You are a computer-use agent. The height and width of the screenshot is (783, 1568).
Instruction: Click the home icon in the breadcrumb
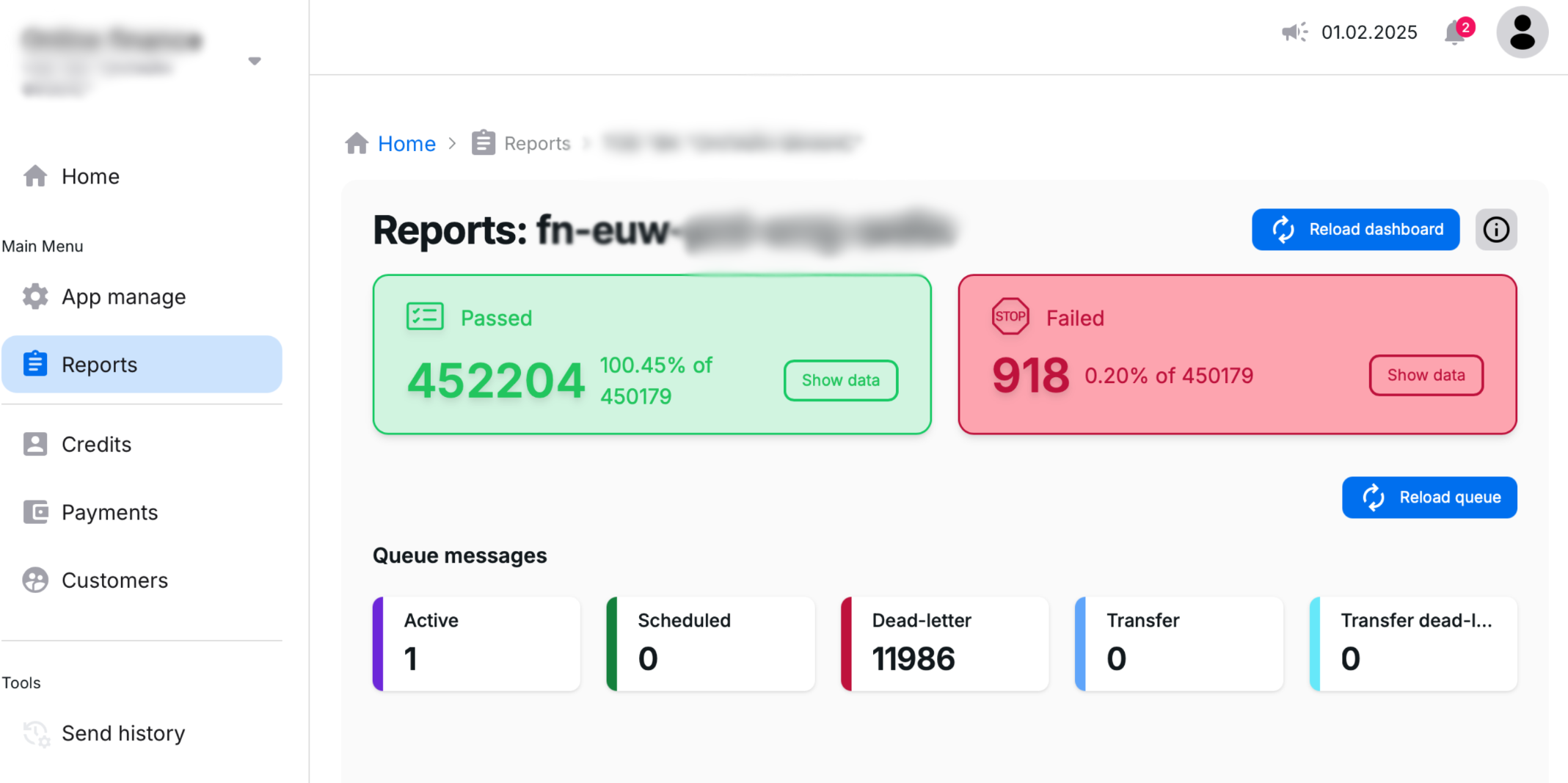[x=357, y=143]
